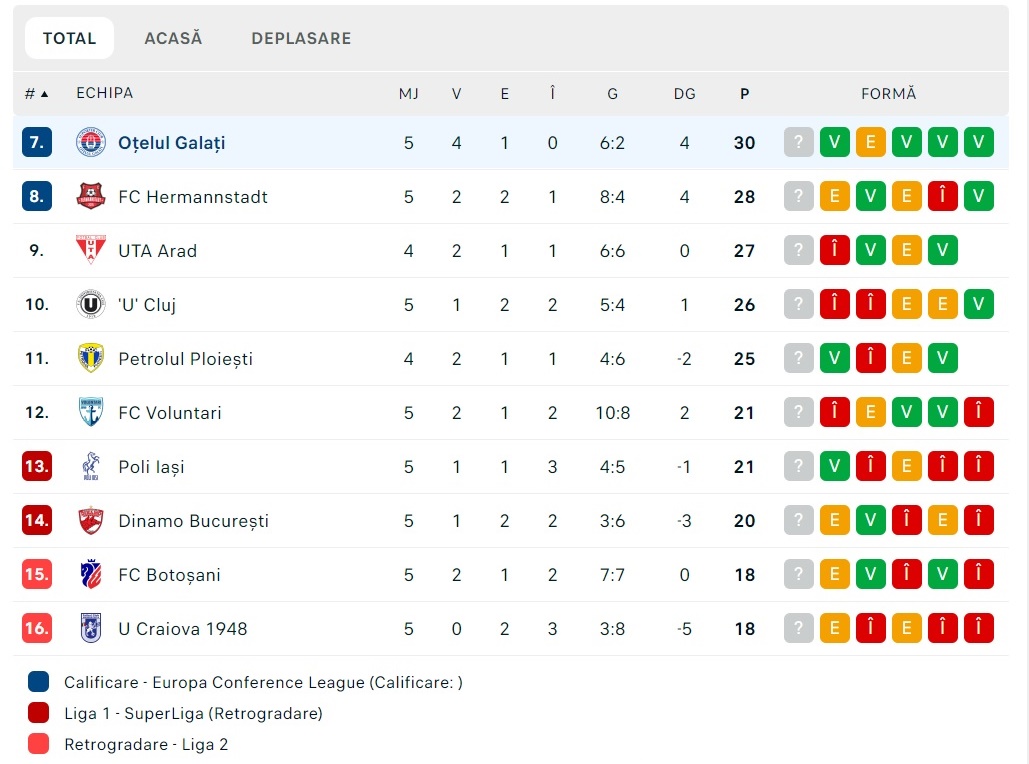
Task: Sort table by the P points header
Action: 744,94
